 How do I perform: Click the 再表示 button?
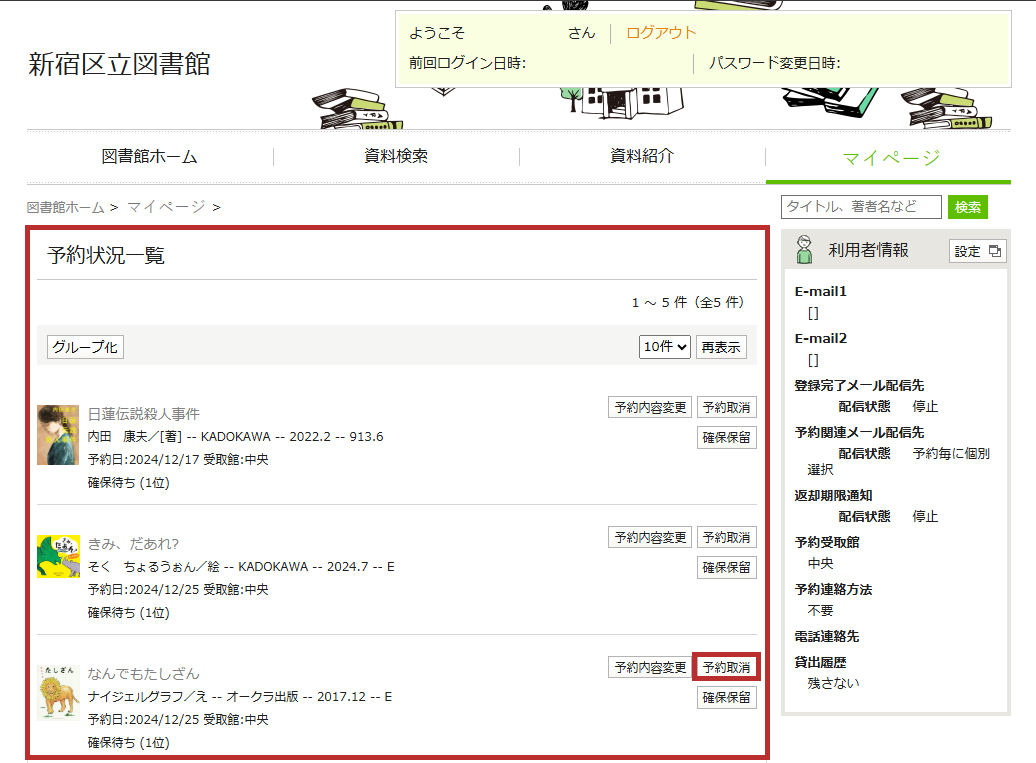[721, 347]
